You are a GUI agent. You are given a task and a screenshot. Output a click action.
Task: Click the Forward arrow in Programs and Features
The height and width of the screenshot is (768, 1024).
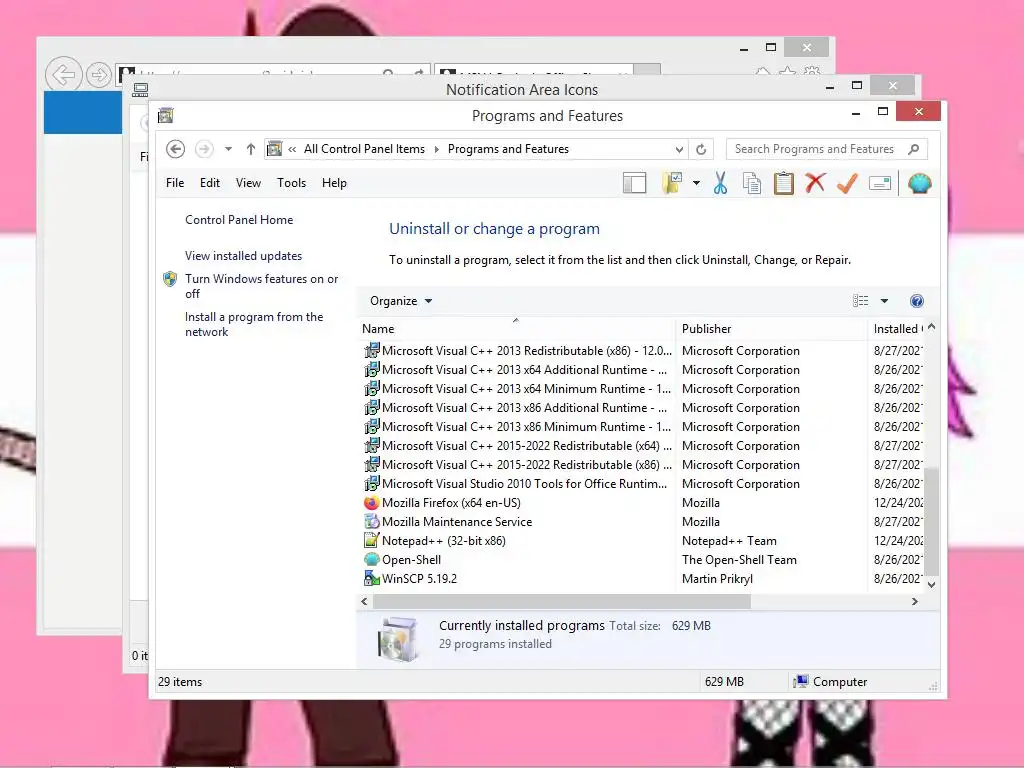204,150
